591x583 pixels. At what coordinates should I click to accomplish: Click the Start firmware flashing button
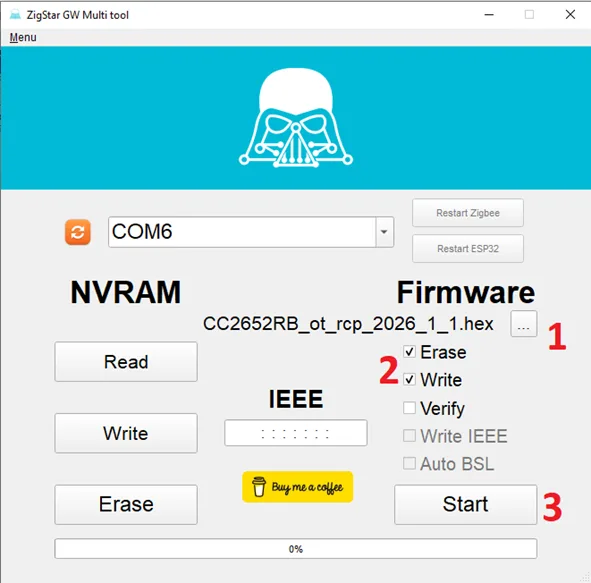pos(465,504)
